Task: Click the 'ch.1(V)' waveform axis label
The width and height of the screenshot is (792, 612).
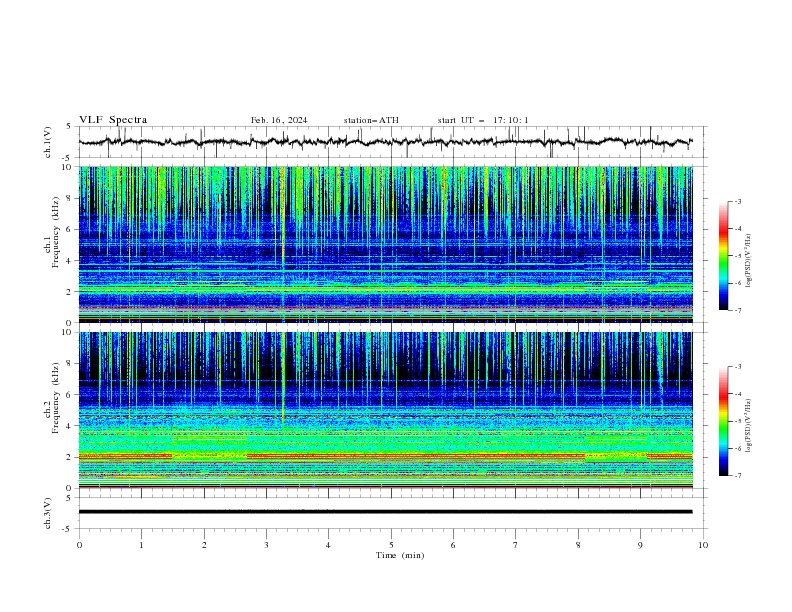Action: [x=48, y=142]
